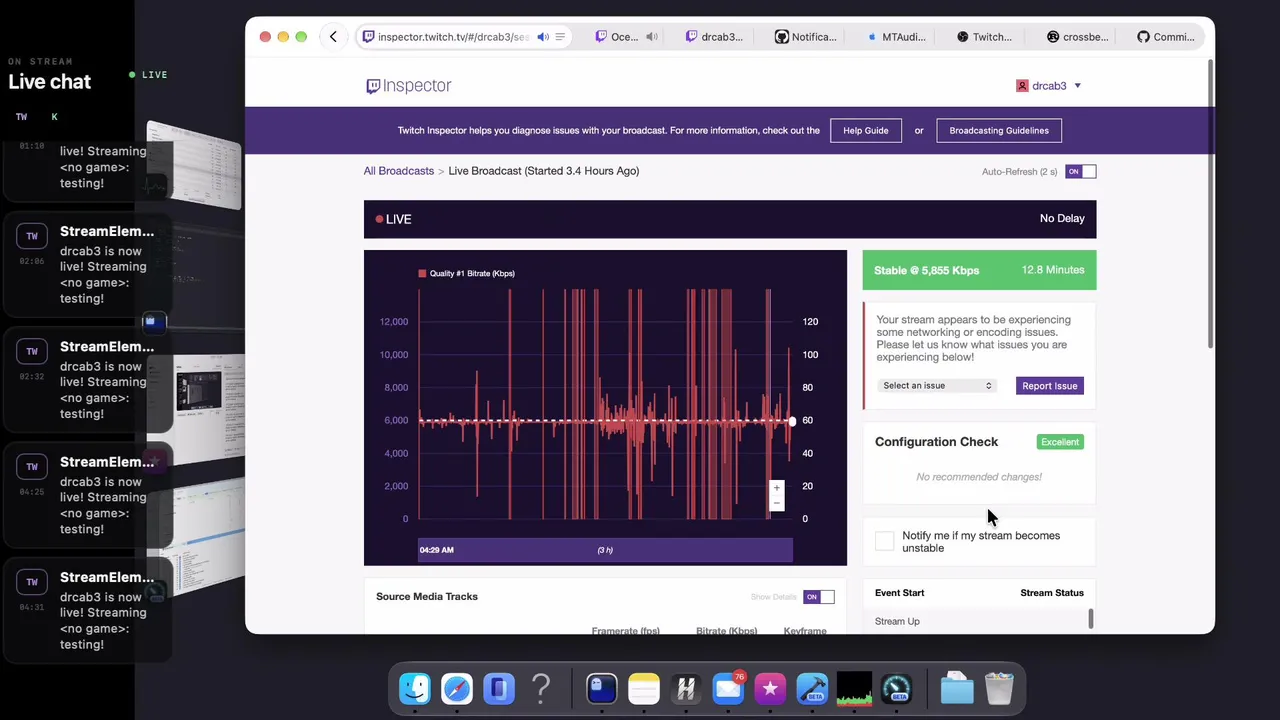Open the Mail app with 76 badge
This screenshot has width=1280, height=720.
tap(728, 688)
